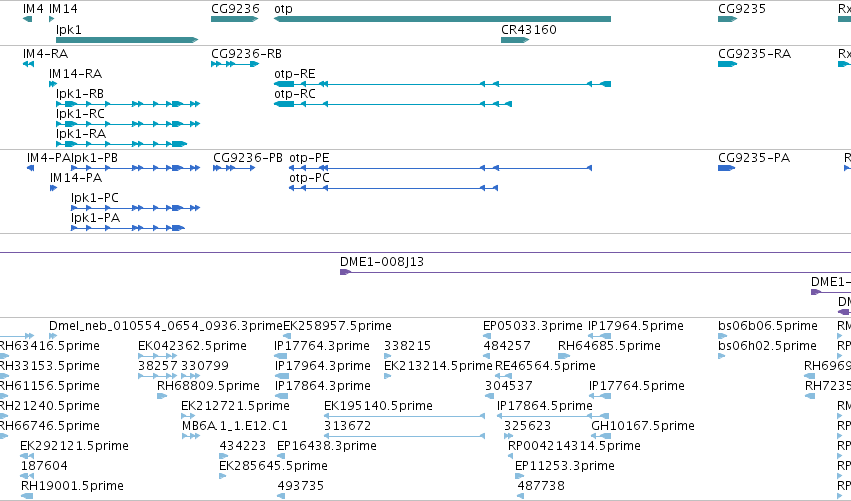Select the 484257 EST label
The width and height of the screenshot is (851, 501).
pyautogui.click(x=507, y=346)
